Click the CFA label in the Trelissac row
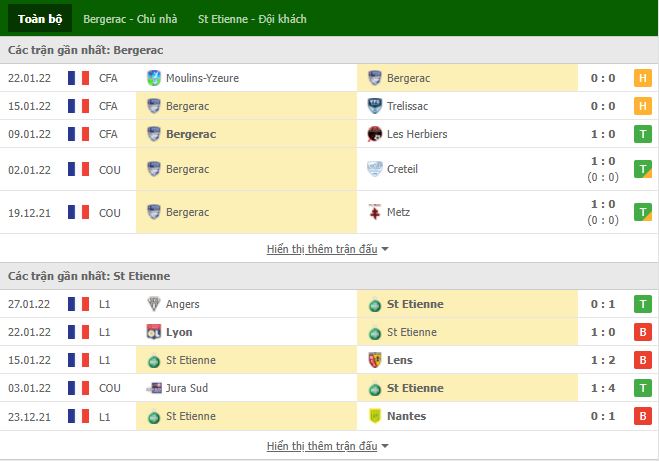659x461 pixels. point(108,106)
